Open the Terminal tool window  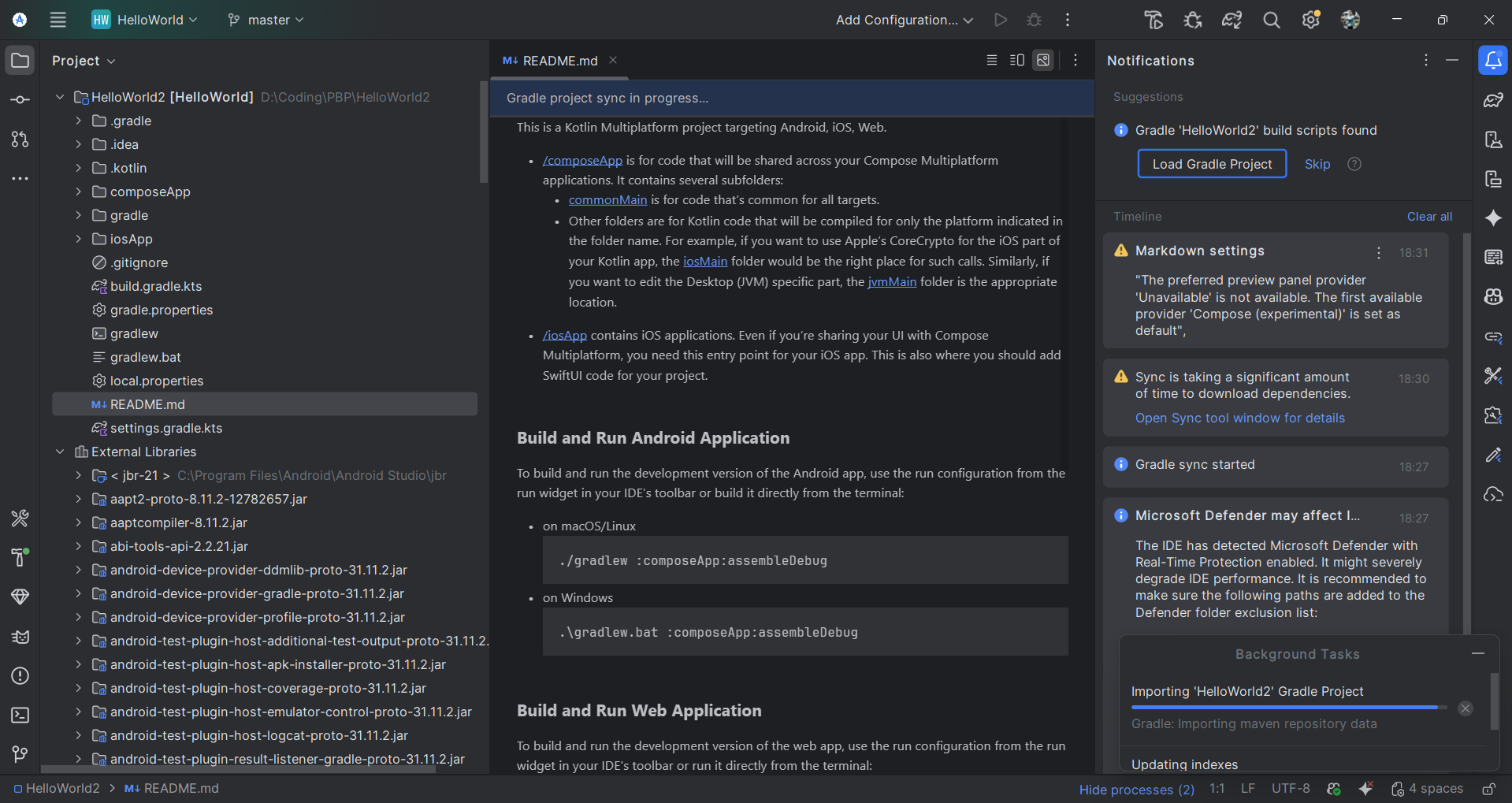[x=20, y=716]
